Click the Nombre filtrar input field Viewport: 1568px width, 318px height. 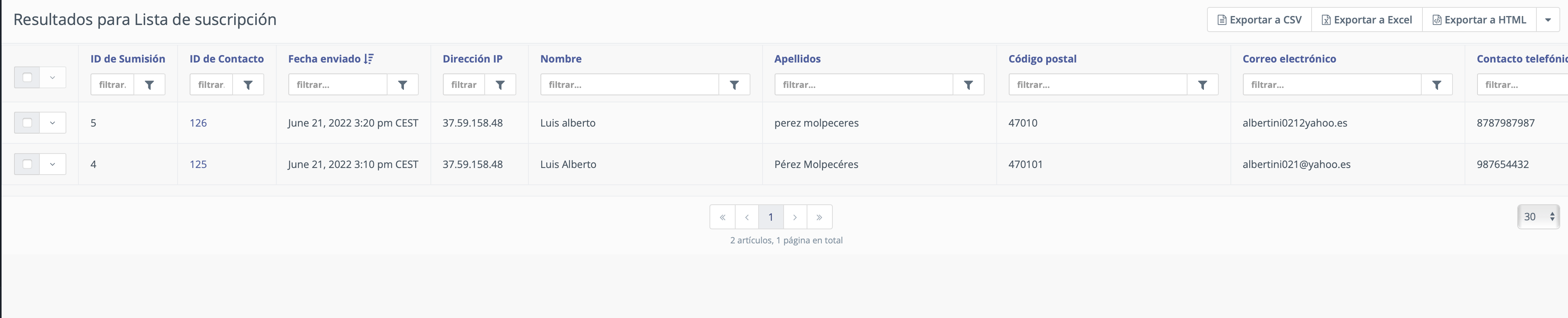629,85
